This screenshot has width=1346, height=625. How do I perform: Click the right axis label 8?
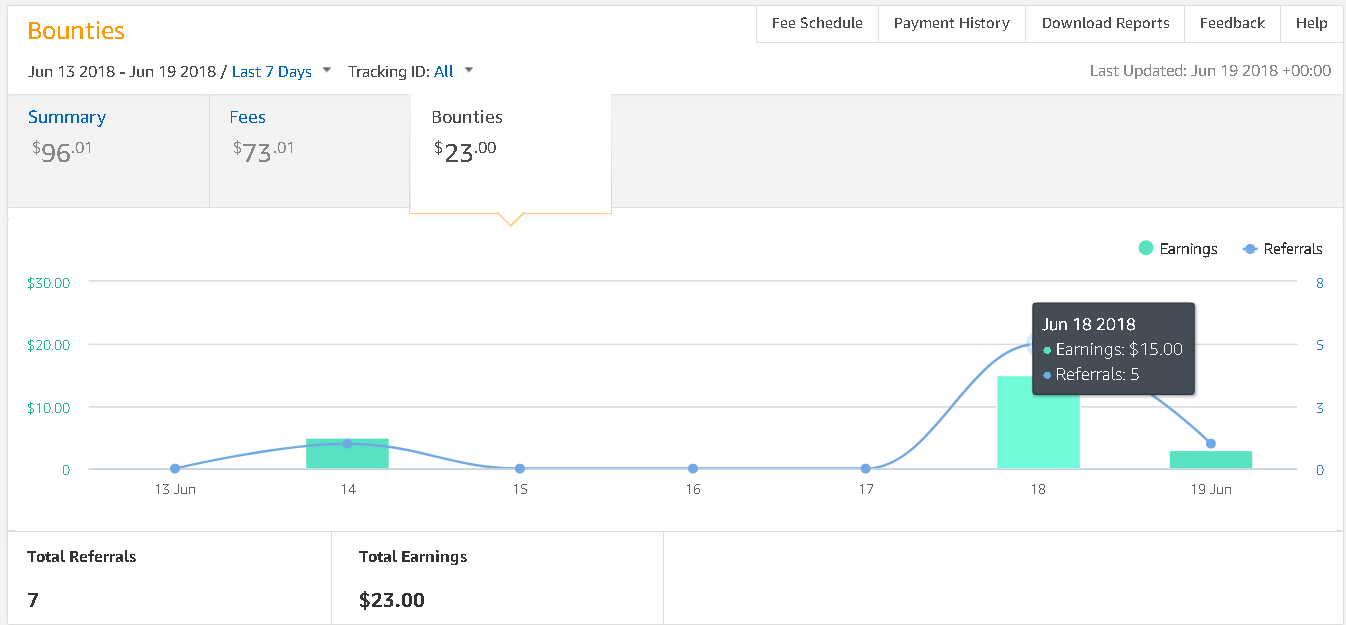tap(1320, 283)
